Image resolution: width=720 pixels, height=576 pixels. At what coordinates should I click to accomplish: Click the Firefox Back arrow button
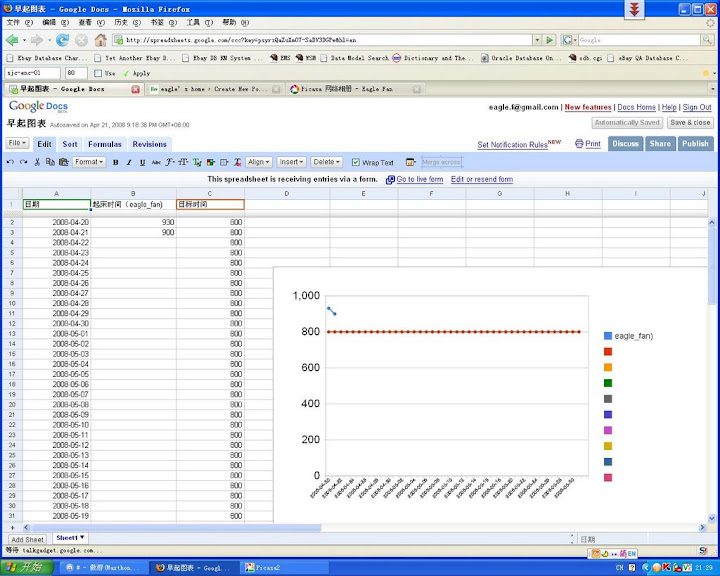12,40
